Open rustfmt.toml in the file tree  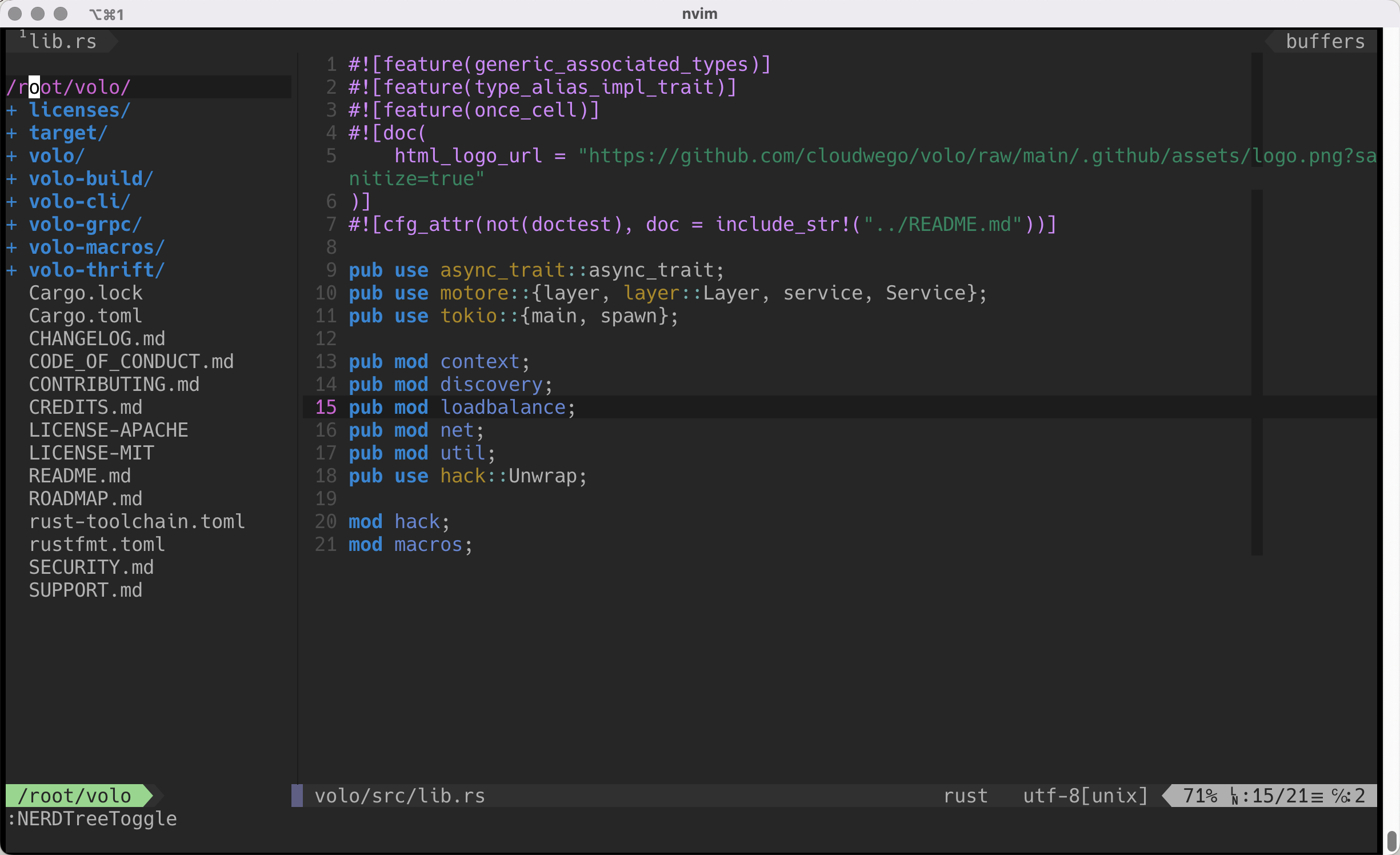tap(97, 544)
